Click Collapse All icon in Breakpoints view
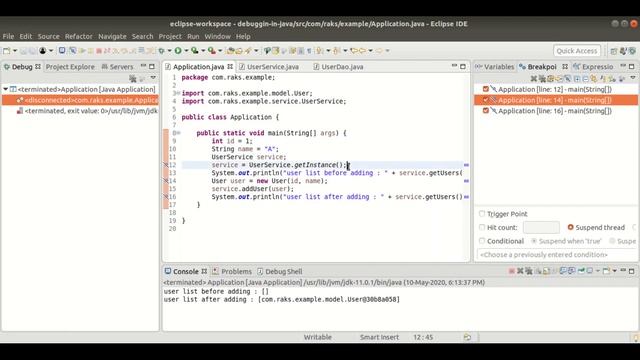 click(586, 78)
